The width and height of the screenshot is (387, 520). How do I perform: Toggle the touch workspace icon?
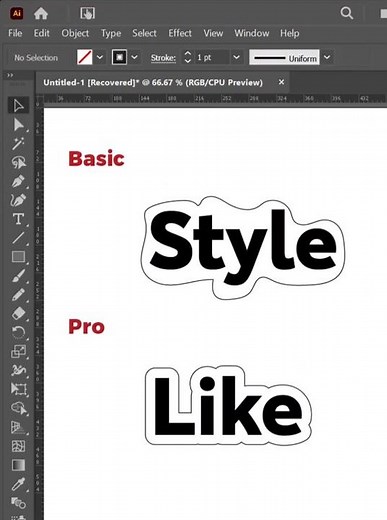(87, 13)
